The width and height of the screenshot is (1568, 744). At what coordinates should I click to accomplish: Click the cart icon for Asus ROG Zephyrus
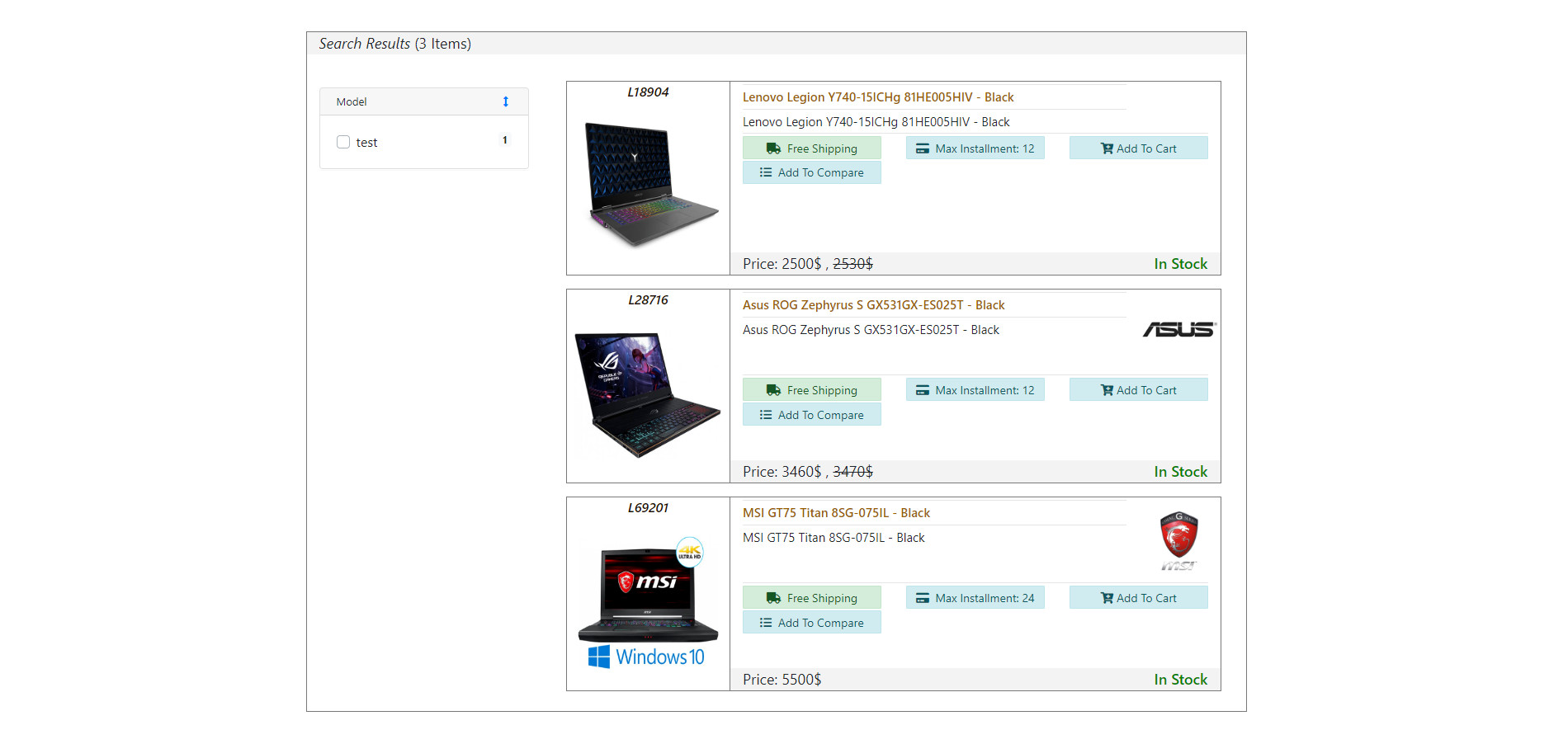point(1107,390)
